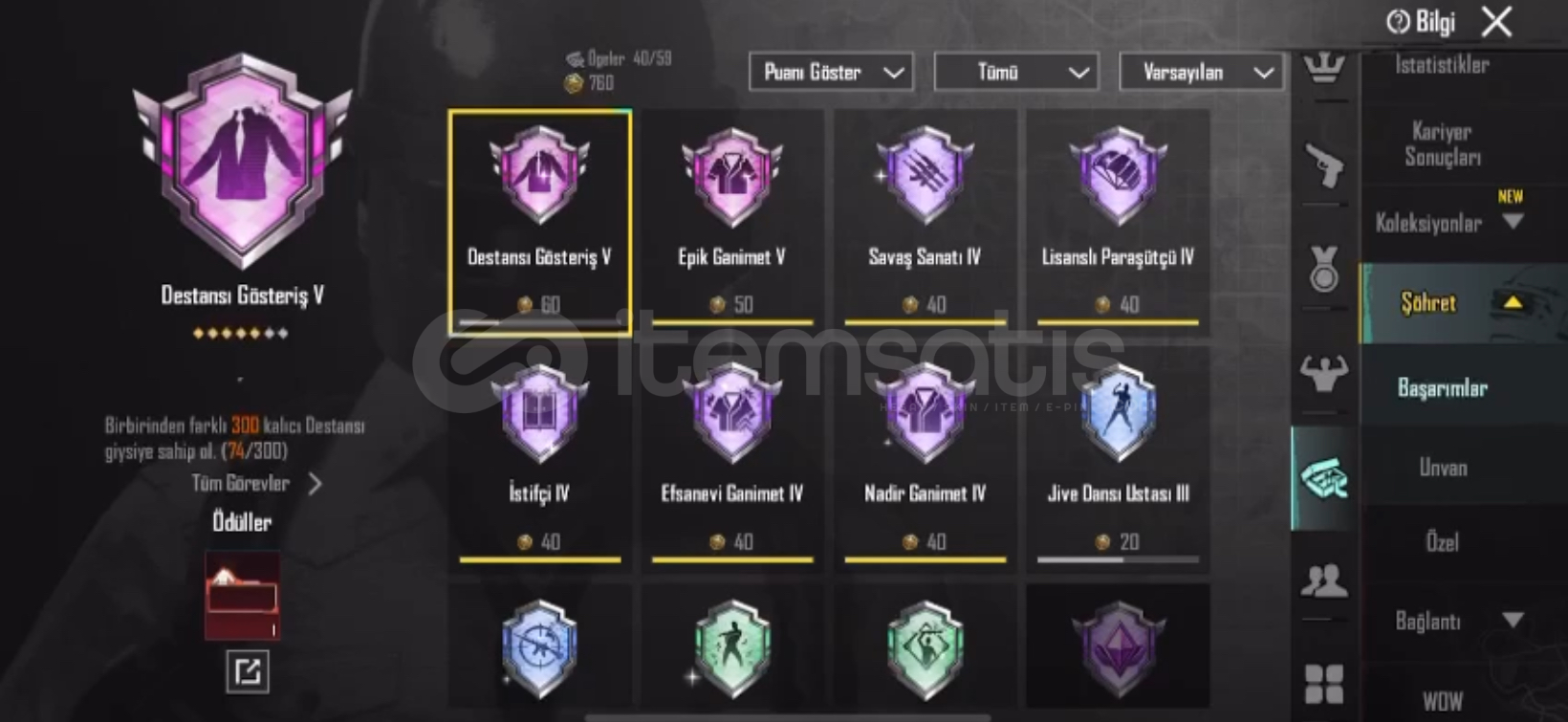Select the Jive Dansı Ustası III badge
Image resolution: width=1568 pixels, height=722 pixels.
(1118, 458)
